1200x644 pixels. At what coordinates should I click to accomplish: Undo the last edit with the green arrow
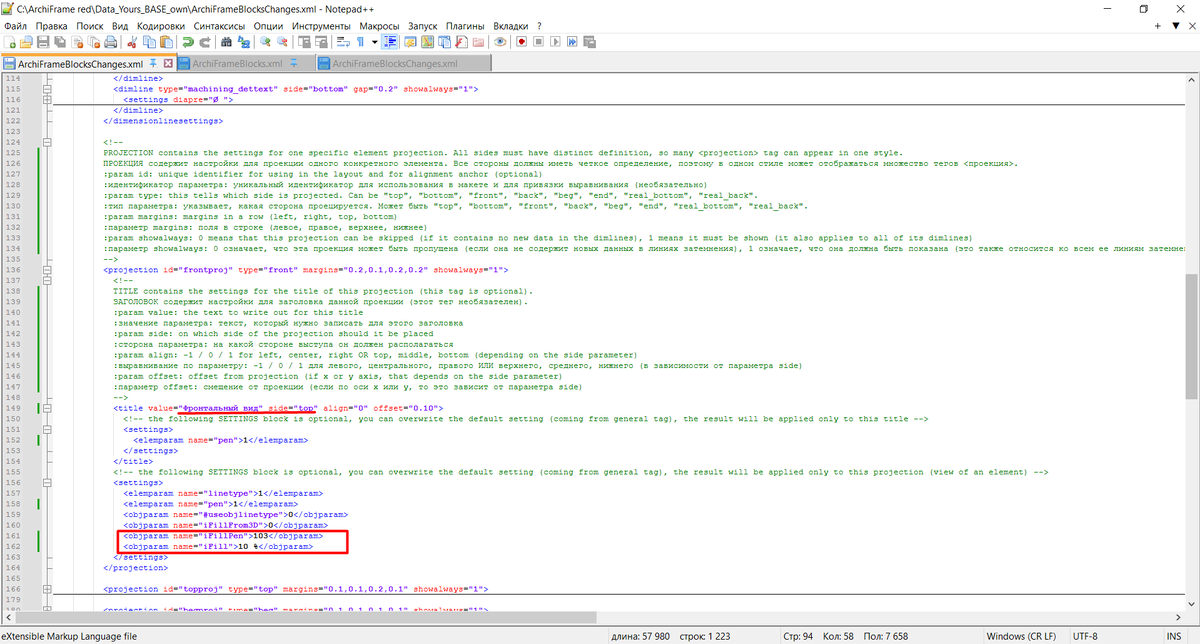pos(188,42)
